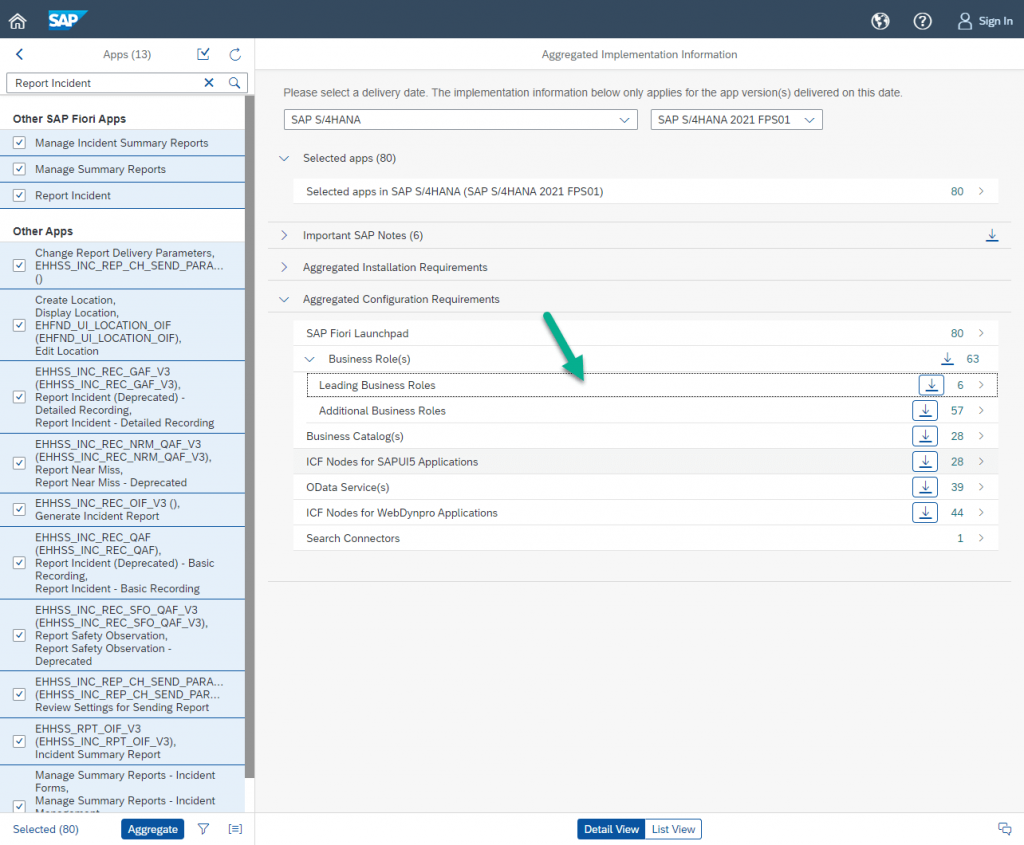Download ICF Nodes for WebDynpro Applications
This screenshot has width=1024, height=845.
pyautogui.click(x=925, y=513)
